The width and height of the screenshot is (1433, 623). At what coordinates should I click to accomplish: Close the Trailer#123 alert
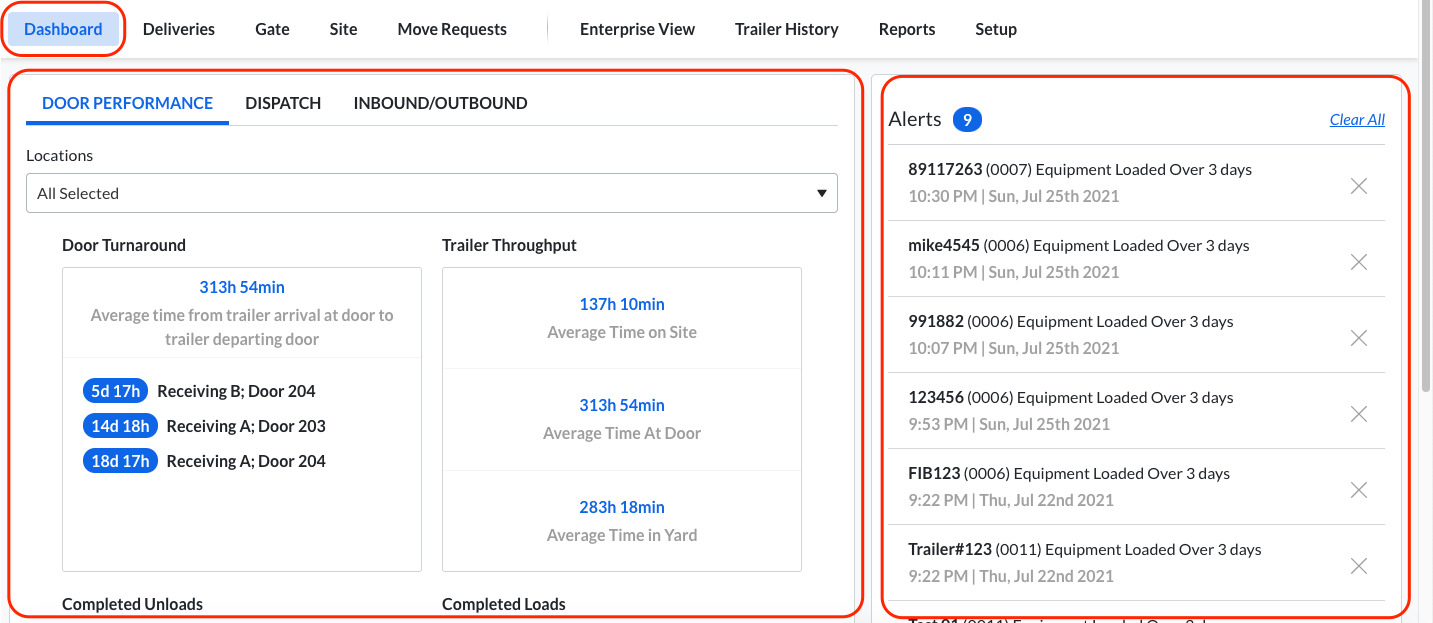1358,566
